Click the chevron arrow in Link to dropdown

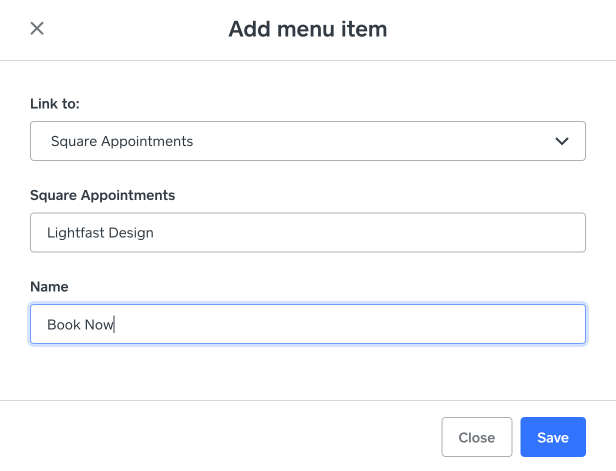tap(561, 141)
